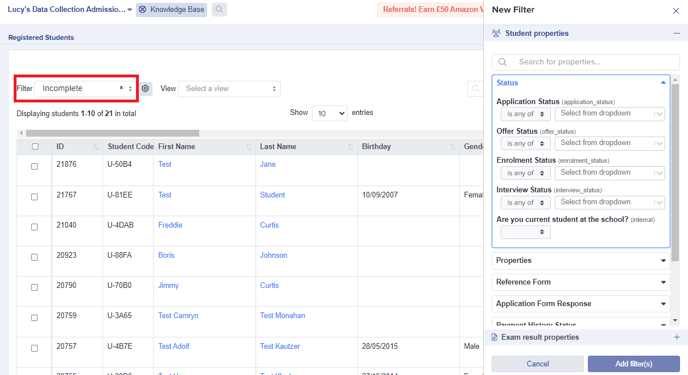Open filter settings gear icon
The width and height of the screenshot is (688, 375).
click(146, 89)
